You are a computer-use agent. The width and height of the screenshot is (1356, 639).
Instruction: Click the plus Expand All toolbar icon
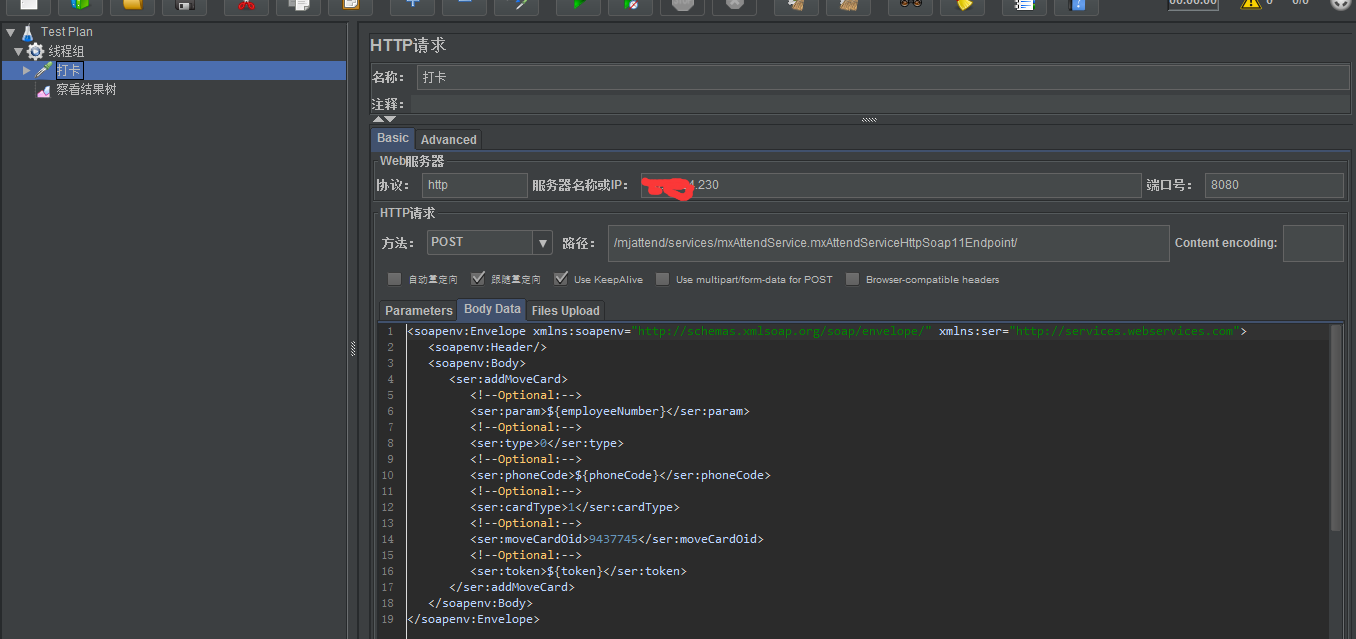click(x=412, y=5)
